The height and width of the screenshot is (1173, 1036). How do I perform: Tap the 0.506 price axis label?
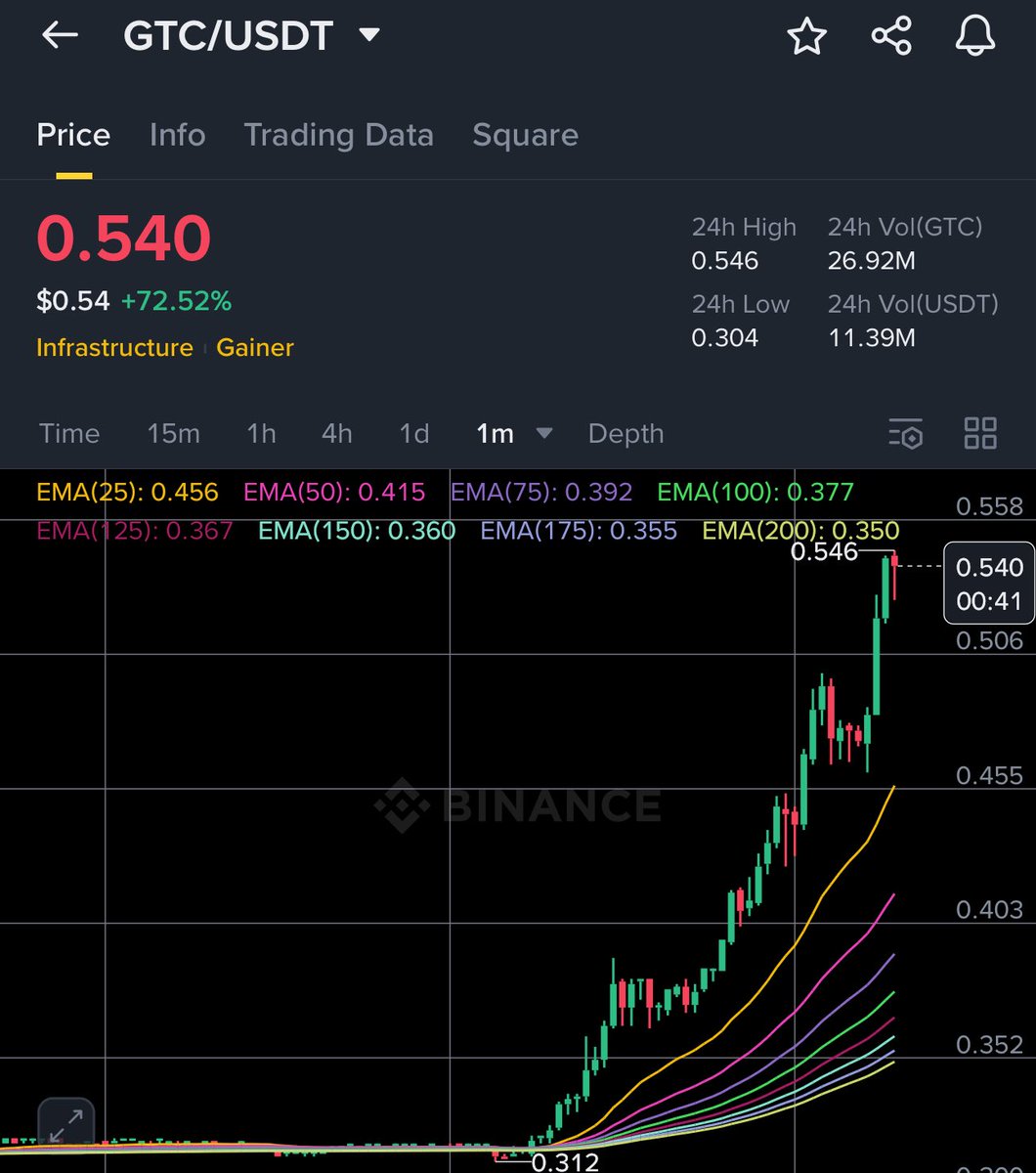[989, 640]
